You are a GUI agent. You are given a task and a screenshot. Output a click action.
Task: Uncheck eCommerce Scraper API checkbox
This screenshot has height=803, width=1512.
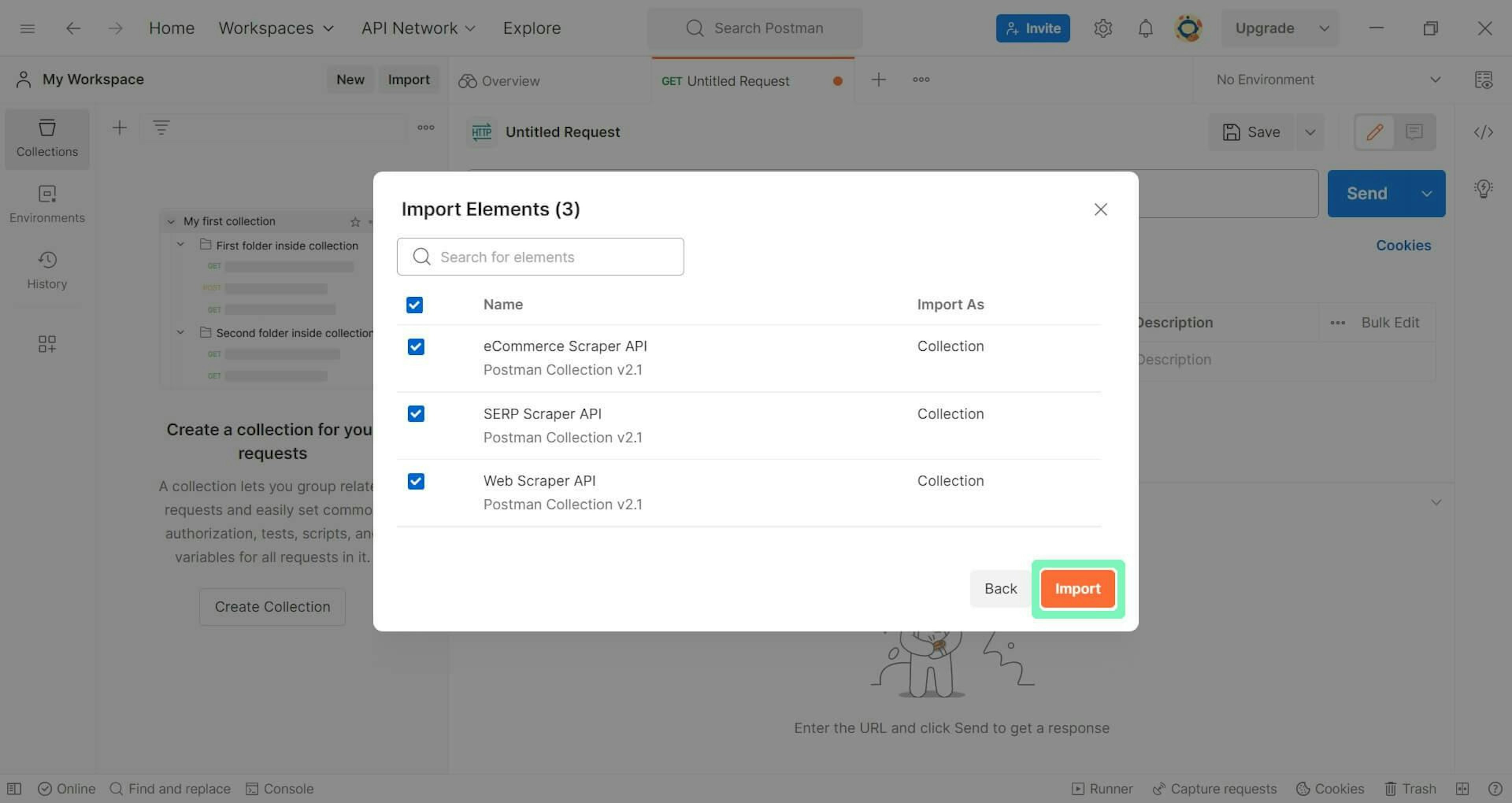(x=415, y=347)
